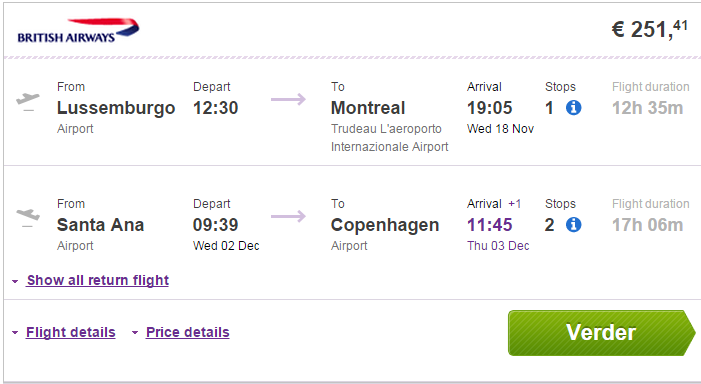The image size is (701, 384).
Task: Expand the Flight details chevron
Action: [x=15, y=333]
